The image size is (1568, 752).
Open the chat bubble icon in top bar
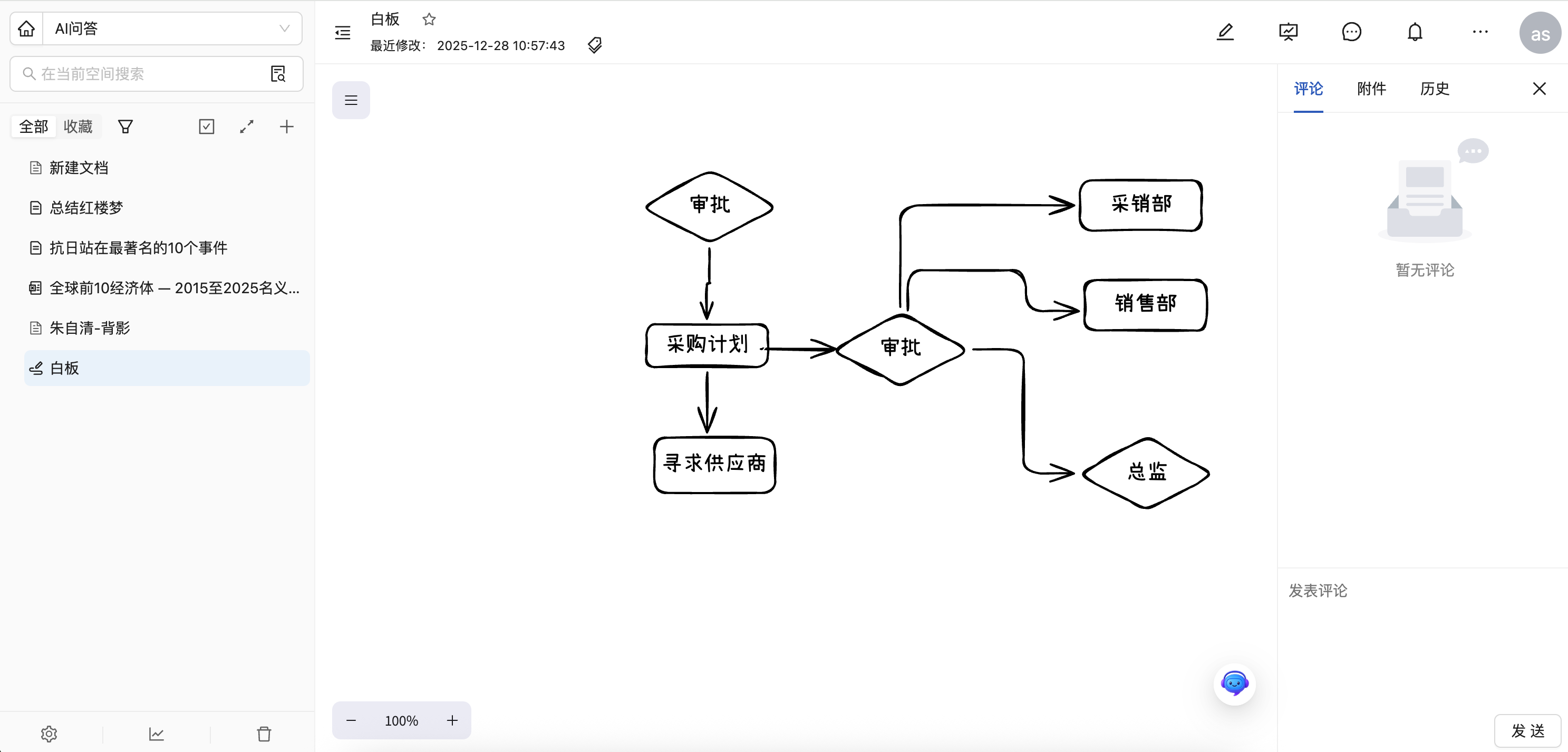click(1352, 32)
